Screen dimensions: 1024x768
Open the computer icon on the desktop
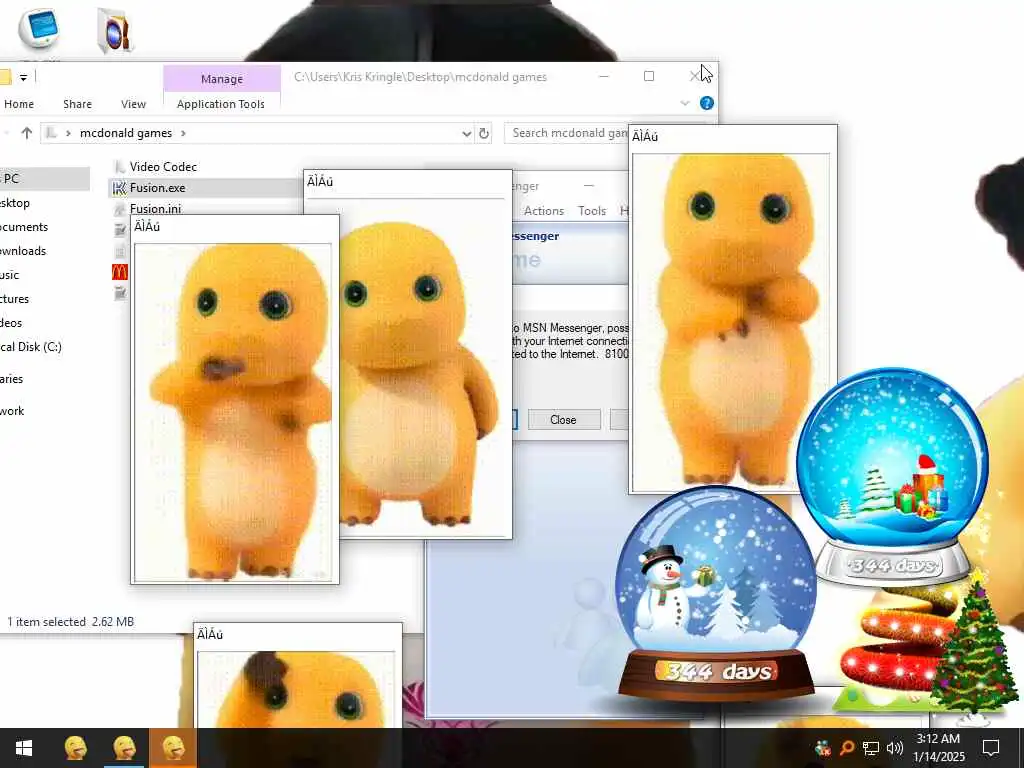[39, 28]
